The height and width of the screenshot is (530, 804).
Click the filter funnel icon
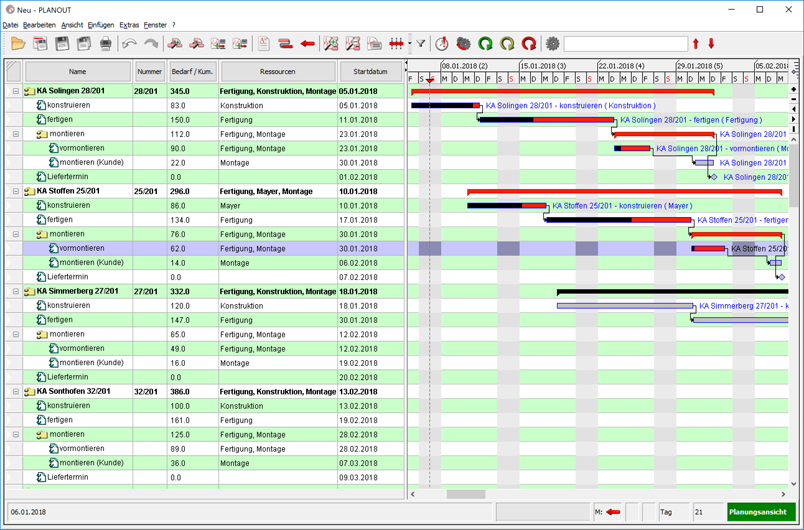(420, 44)
